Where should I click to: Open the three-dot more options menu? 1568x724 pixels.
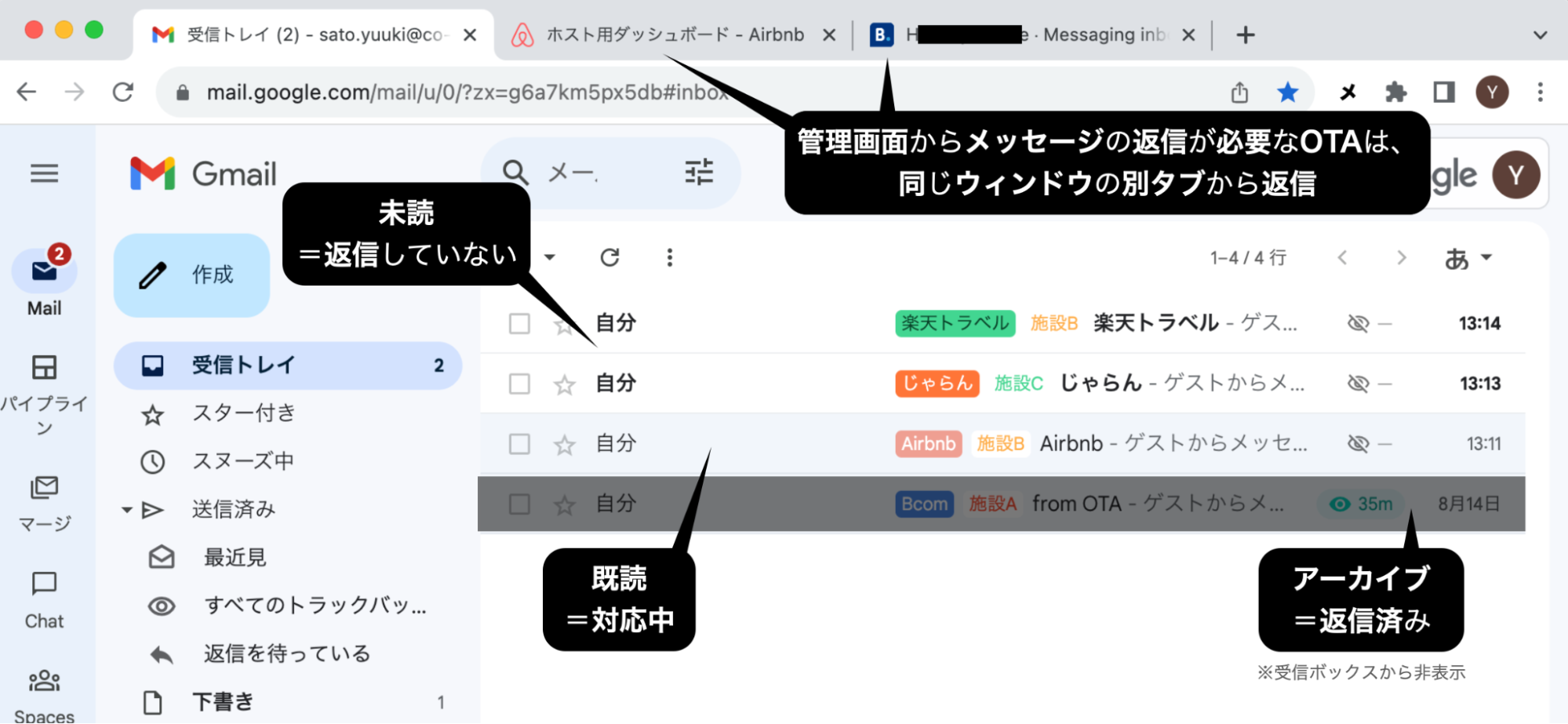[669, 257]
